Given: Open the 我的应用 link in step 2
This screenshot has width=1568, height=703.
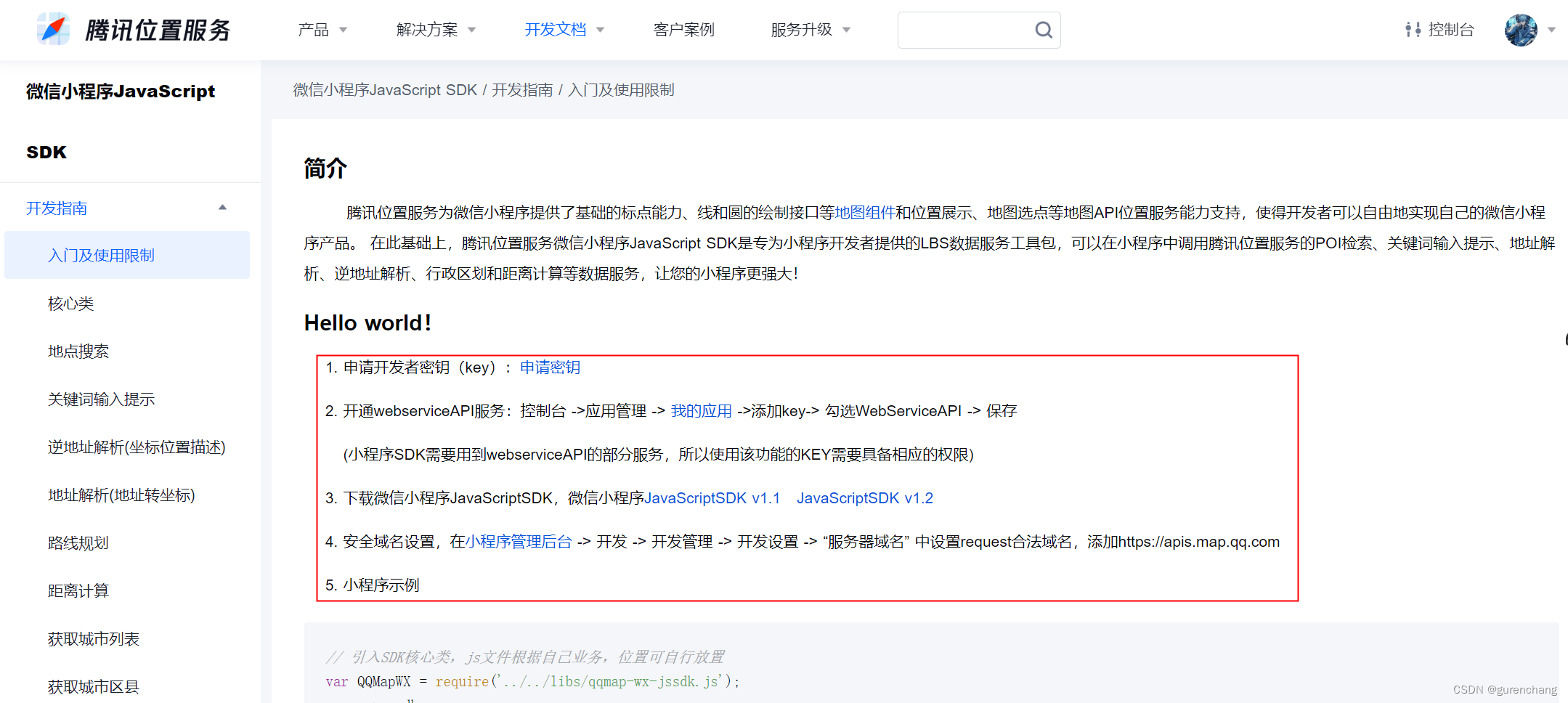Looking at the screenshot, I should coord(701,411).
